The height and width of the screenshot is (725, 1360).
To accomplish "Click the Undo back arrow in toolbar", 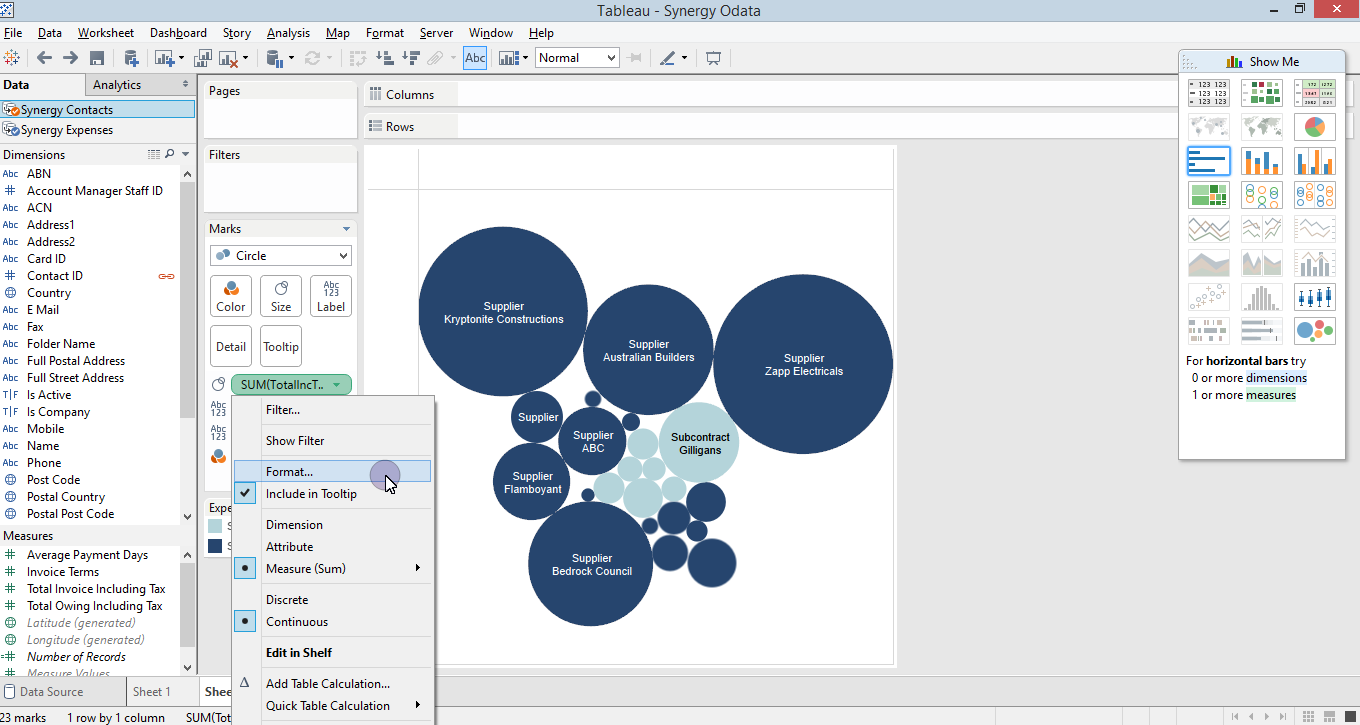I will 44,58.
